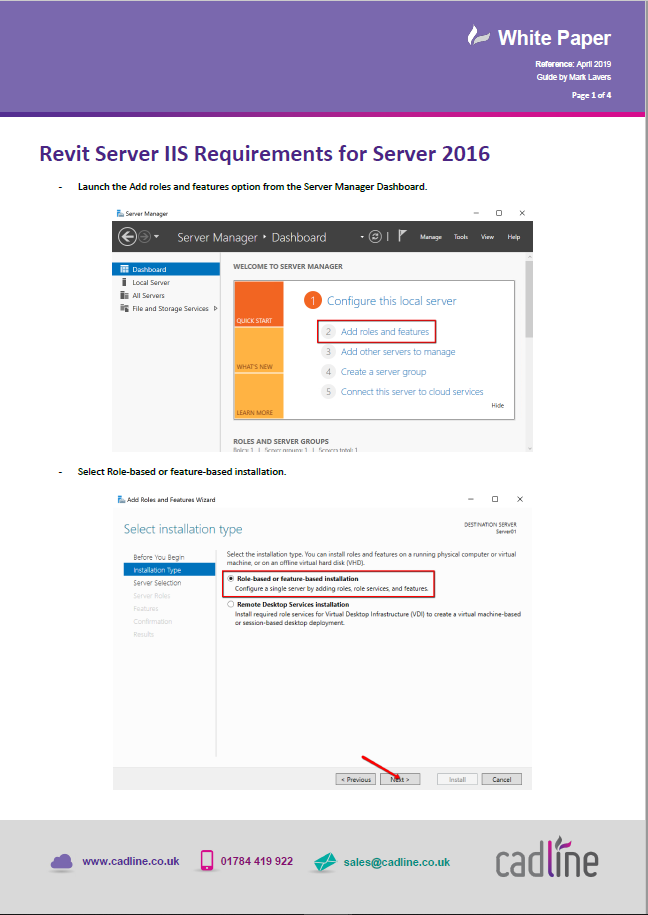Screen dimensions: 648x915
Task: Minimize the Server Manager window
Action: coord(476,213)
